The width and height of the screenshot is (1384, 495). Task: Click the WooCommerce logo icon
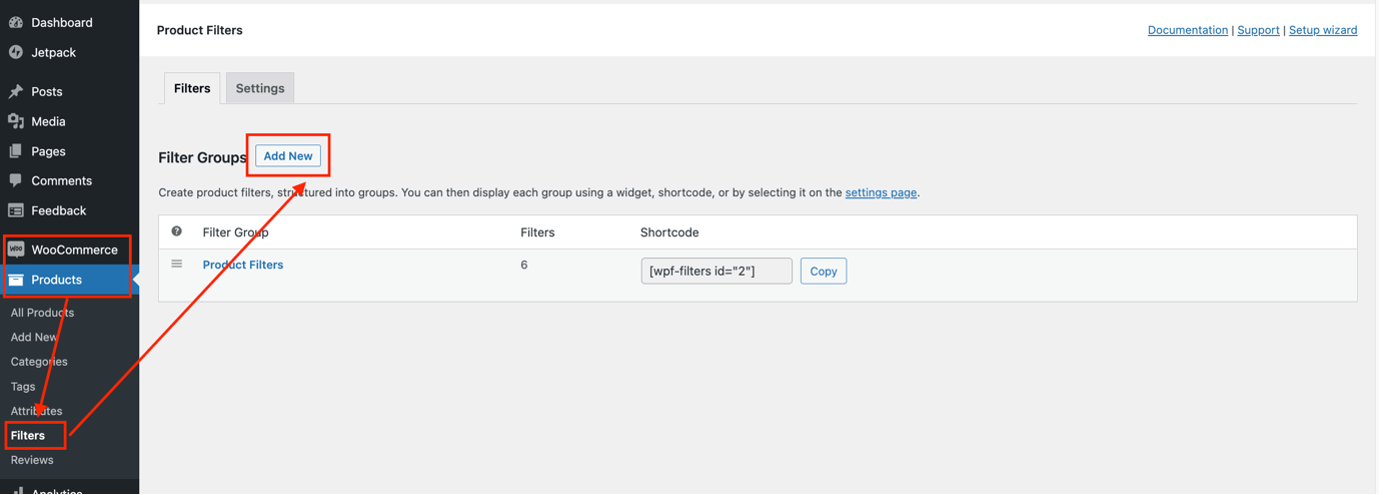click(16, 250)
